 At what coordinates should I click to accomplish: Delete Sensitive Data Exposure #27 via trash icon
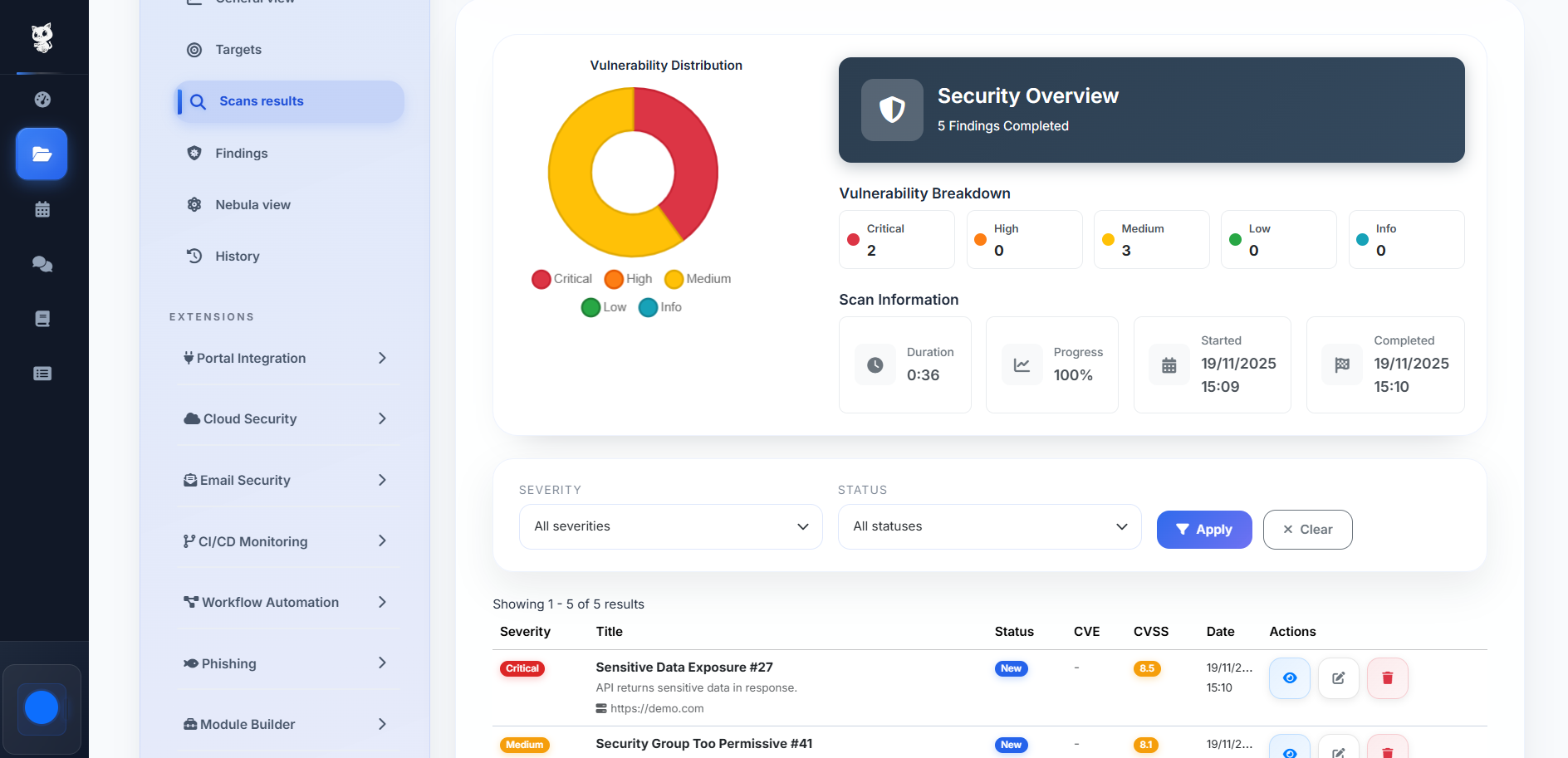(1387, 677)
